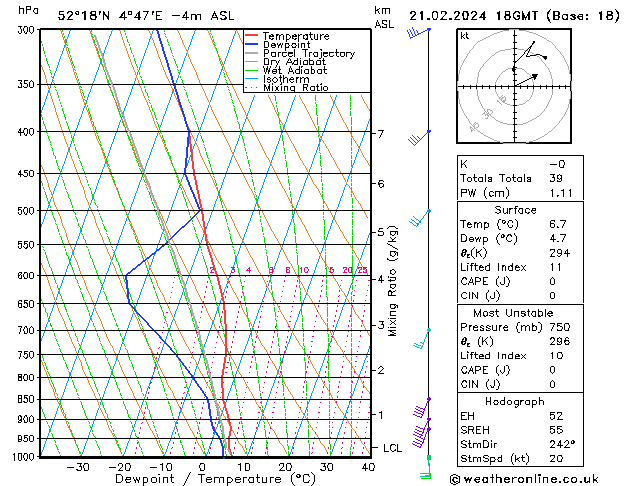
Task: Click the surface Dewp value 4.7
Action: [558, 238]
